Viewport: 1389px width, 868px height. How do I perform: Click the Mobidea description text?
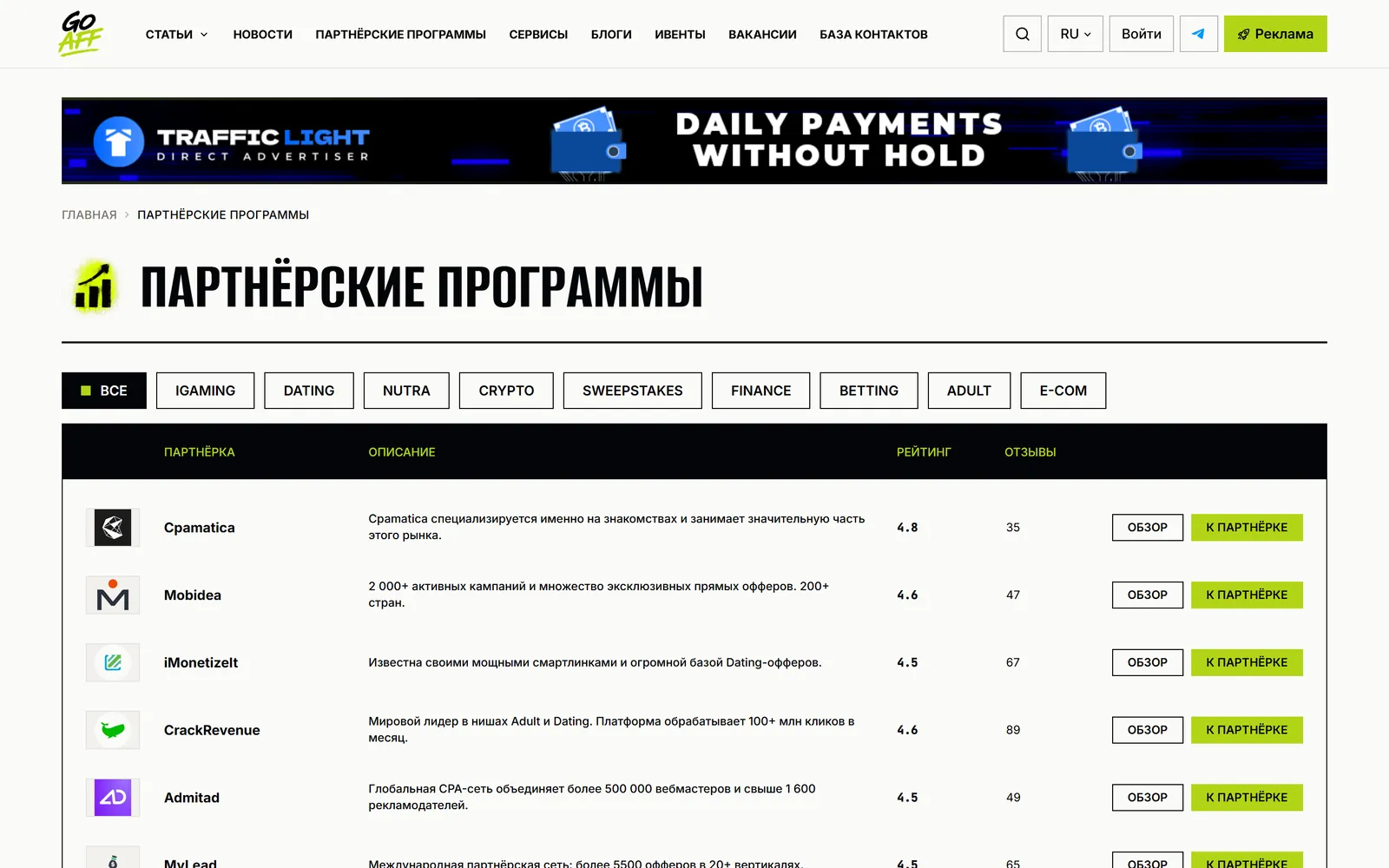tap(599, 595)
